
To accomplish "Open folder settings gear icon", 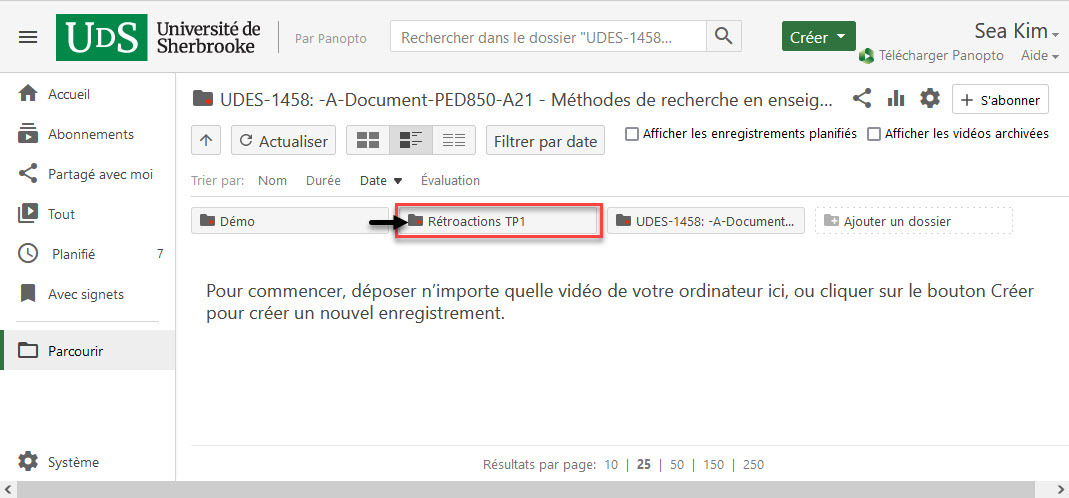I will [930, 98].
